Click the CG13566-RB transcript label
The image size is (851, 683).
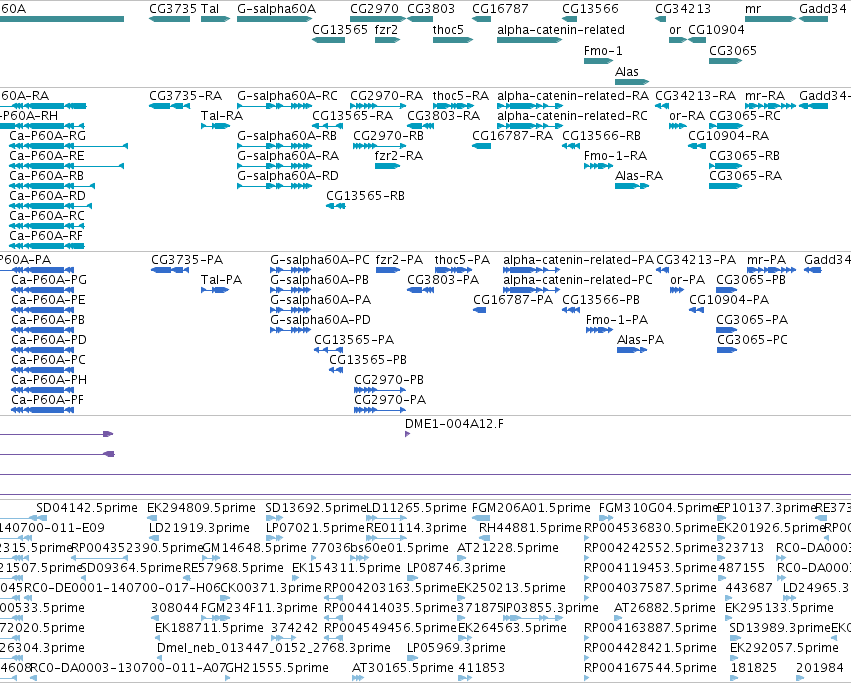pos(601,136)
